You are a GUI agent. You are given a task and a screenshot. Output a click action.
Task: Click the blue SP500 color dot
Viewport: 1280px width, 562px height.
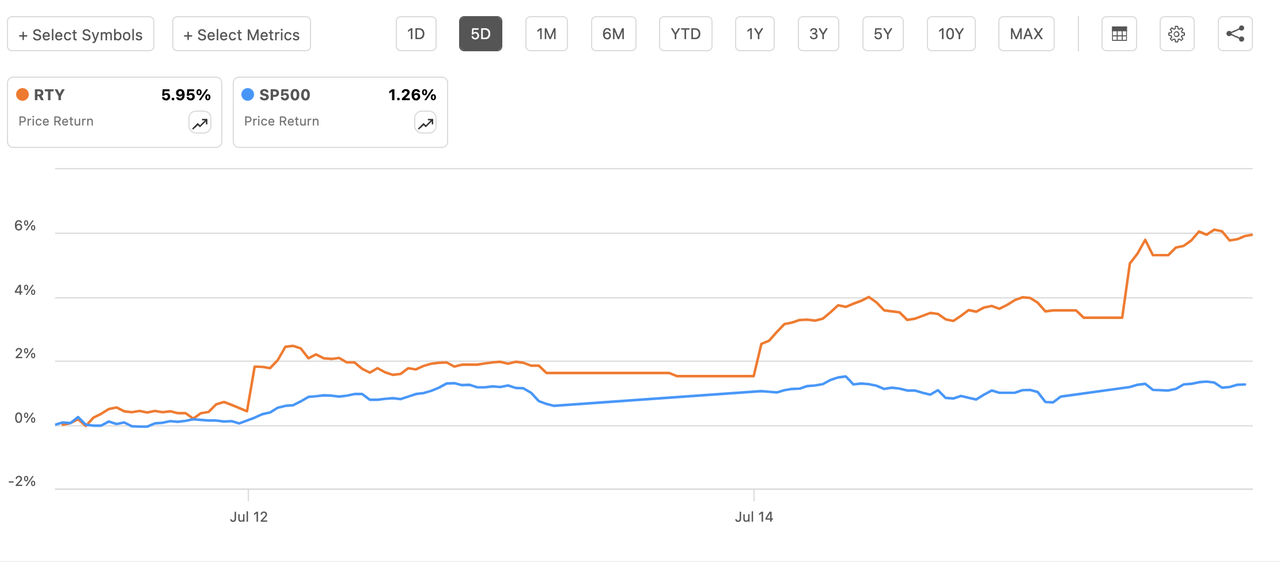(248, 95)
